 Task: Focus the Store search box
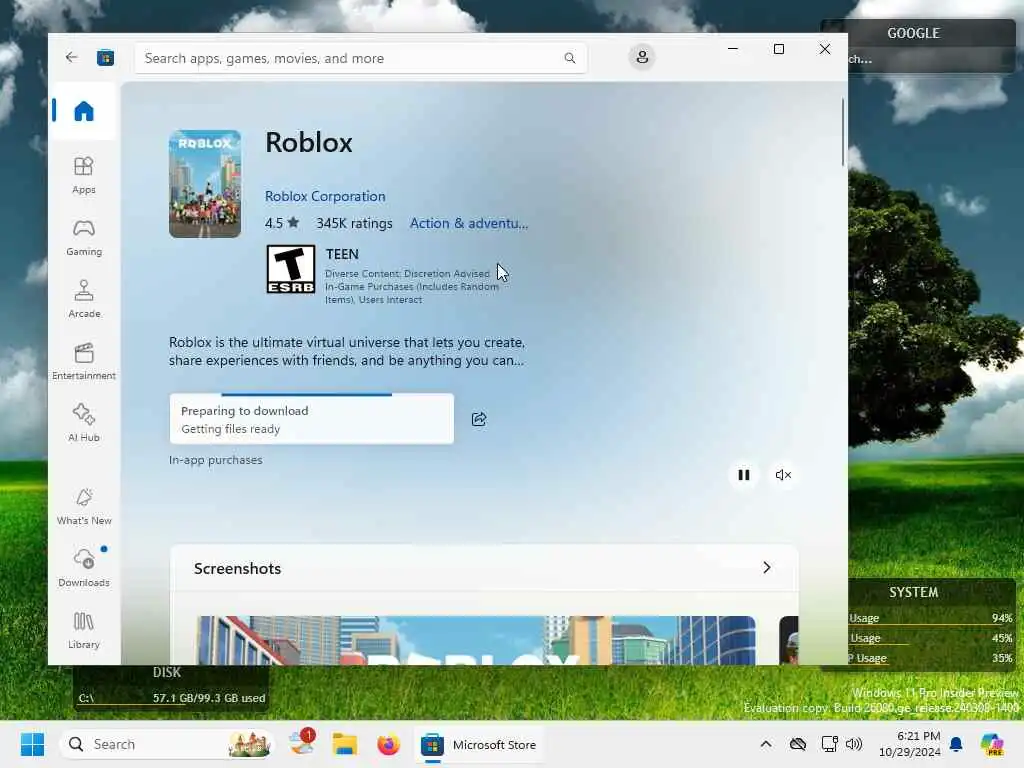pyautogui.click(x=360, y=58)
